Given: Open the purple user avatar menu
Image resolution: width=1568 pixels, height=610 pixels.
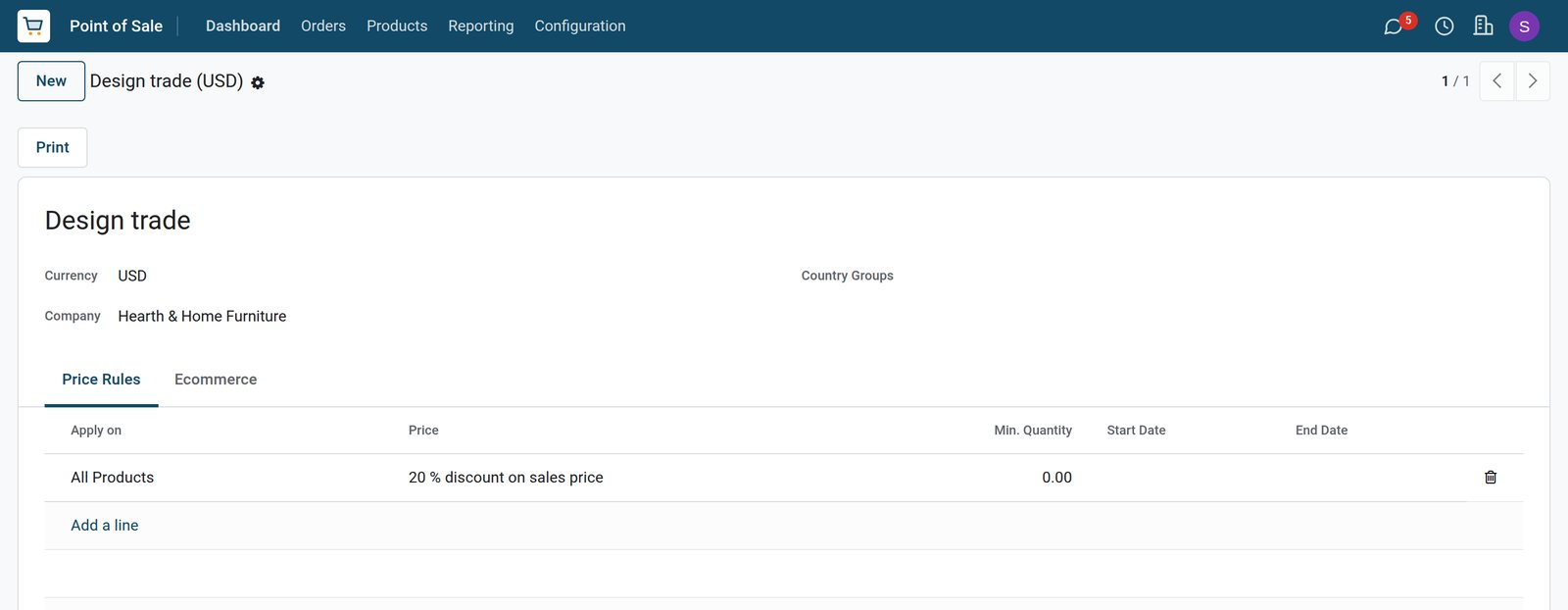Looking at the screenshot, I should (1524, 26).
